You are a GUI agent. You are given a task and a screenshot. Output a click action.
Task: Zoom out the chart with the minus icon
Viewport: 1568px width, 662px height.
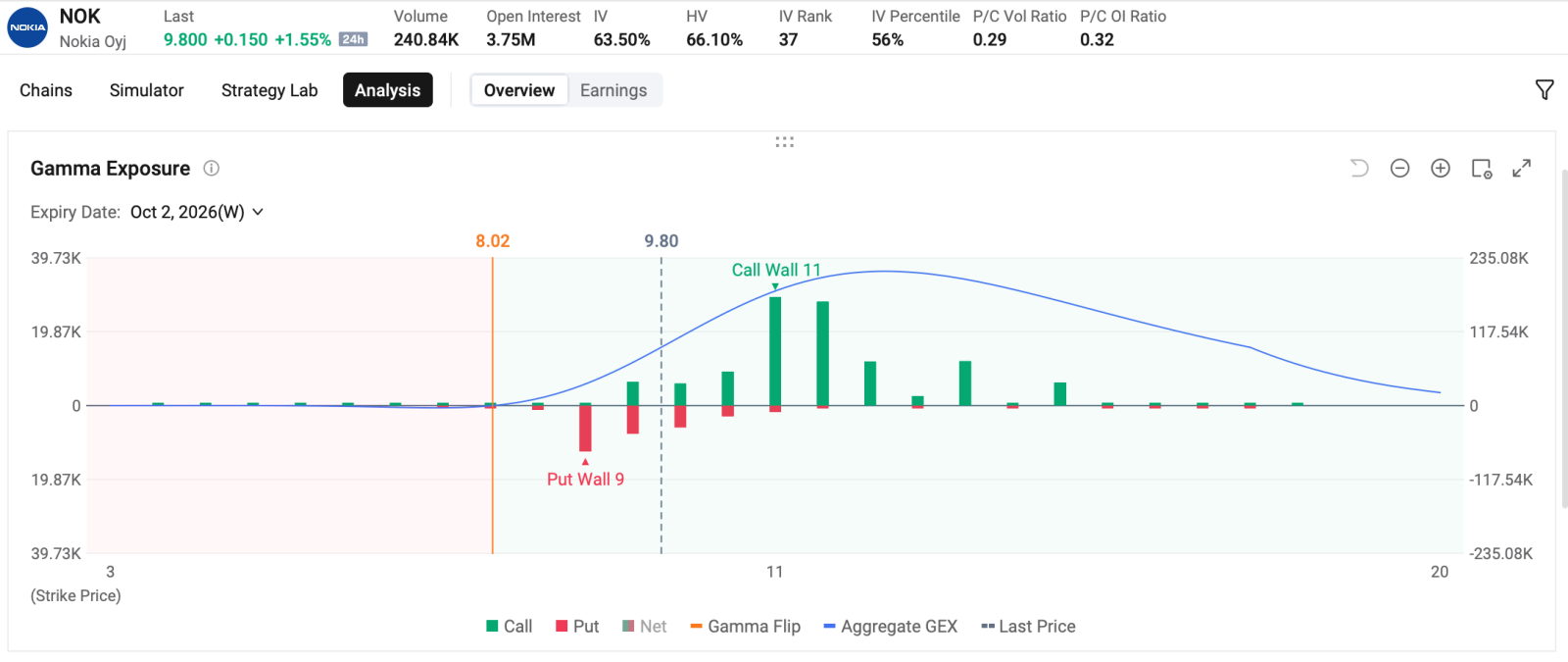tap(1399, 169)
